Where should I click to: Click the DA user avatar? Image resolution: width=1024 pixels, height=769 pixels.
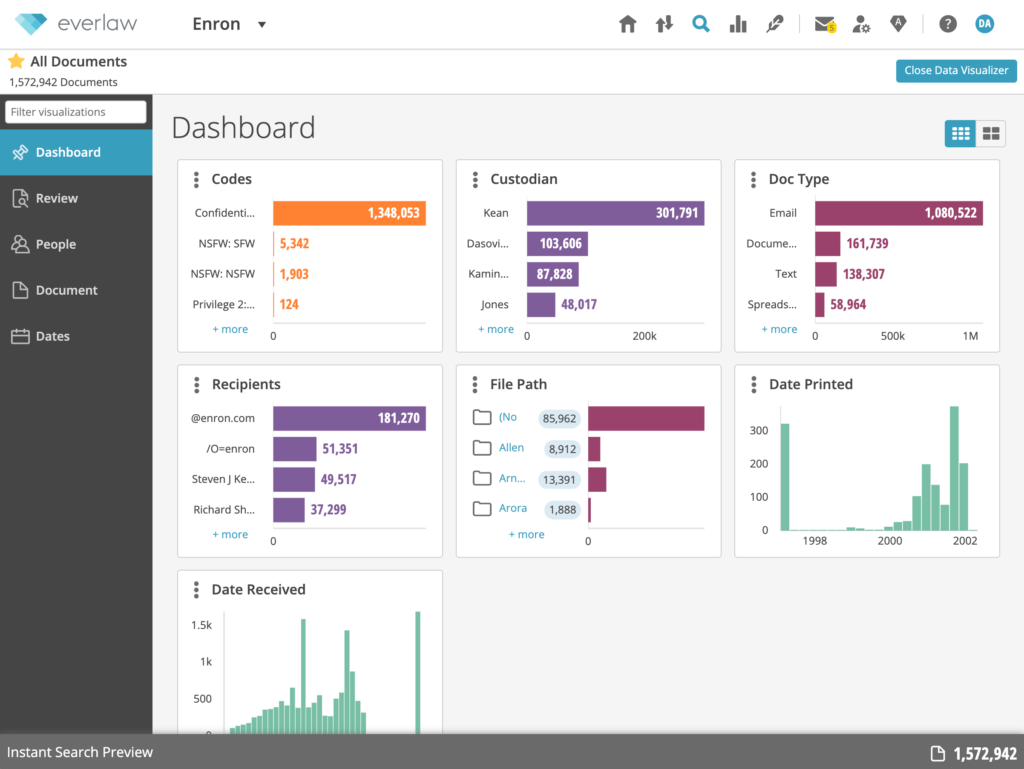(985, 24)
